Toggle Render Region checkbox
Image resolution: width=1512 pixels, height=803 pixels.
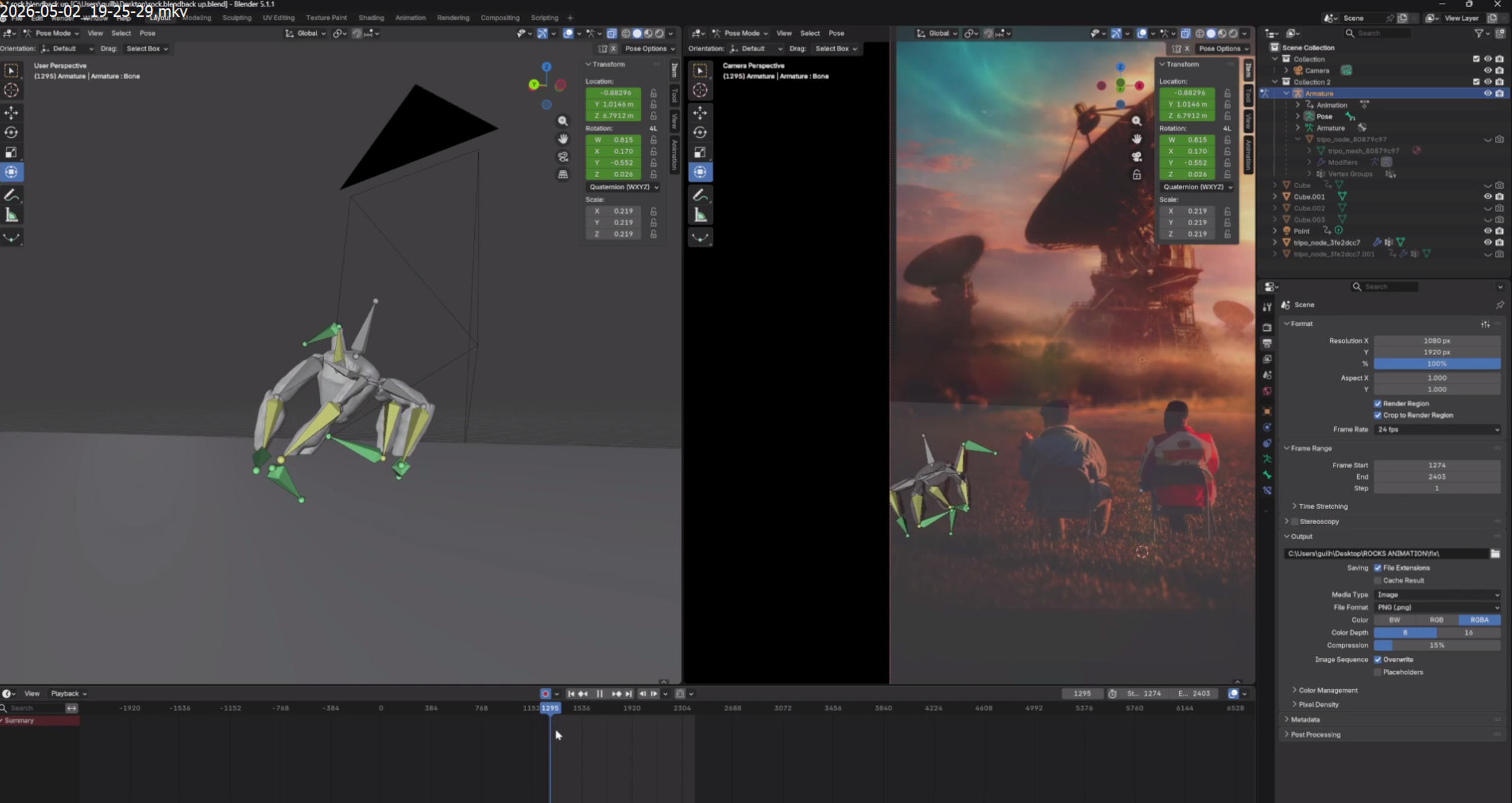[1378, 403]
